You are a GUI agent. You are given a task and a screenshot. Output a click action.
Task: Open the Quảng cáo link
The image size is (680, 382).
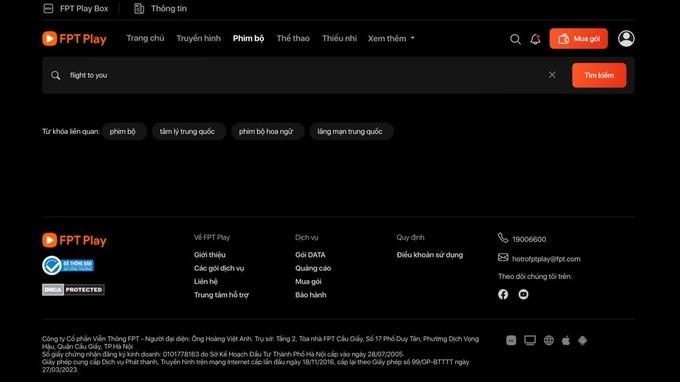pos(313,268)
